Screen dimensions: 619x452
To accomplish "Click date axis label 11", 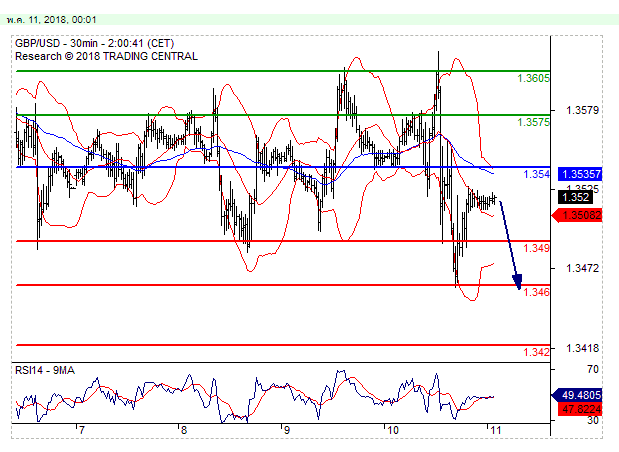I will coord(495,430).
